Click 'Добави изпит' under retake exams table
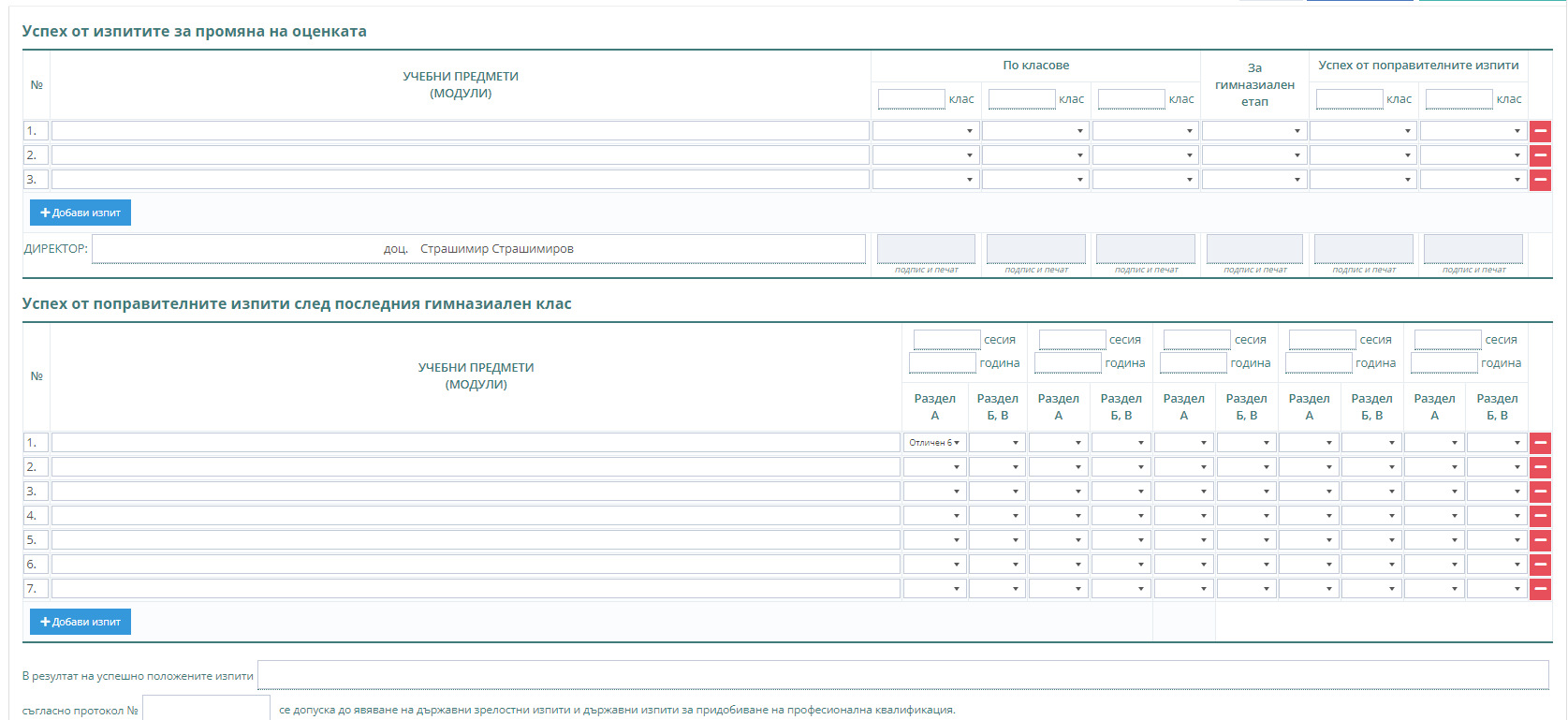 (x=81, y=622)
